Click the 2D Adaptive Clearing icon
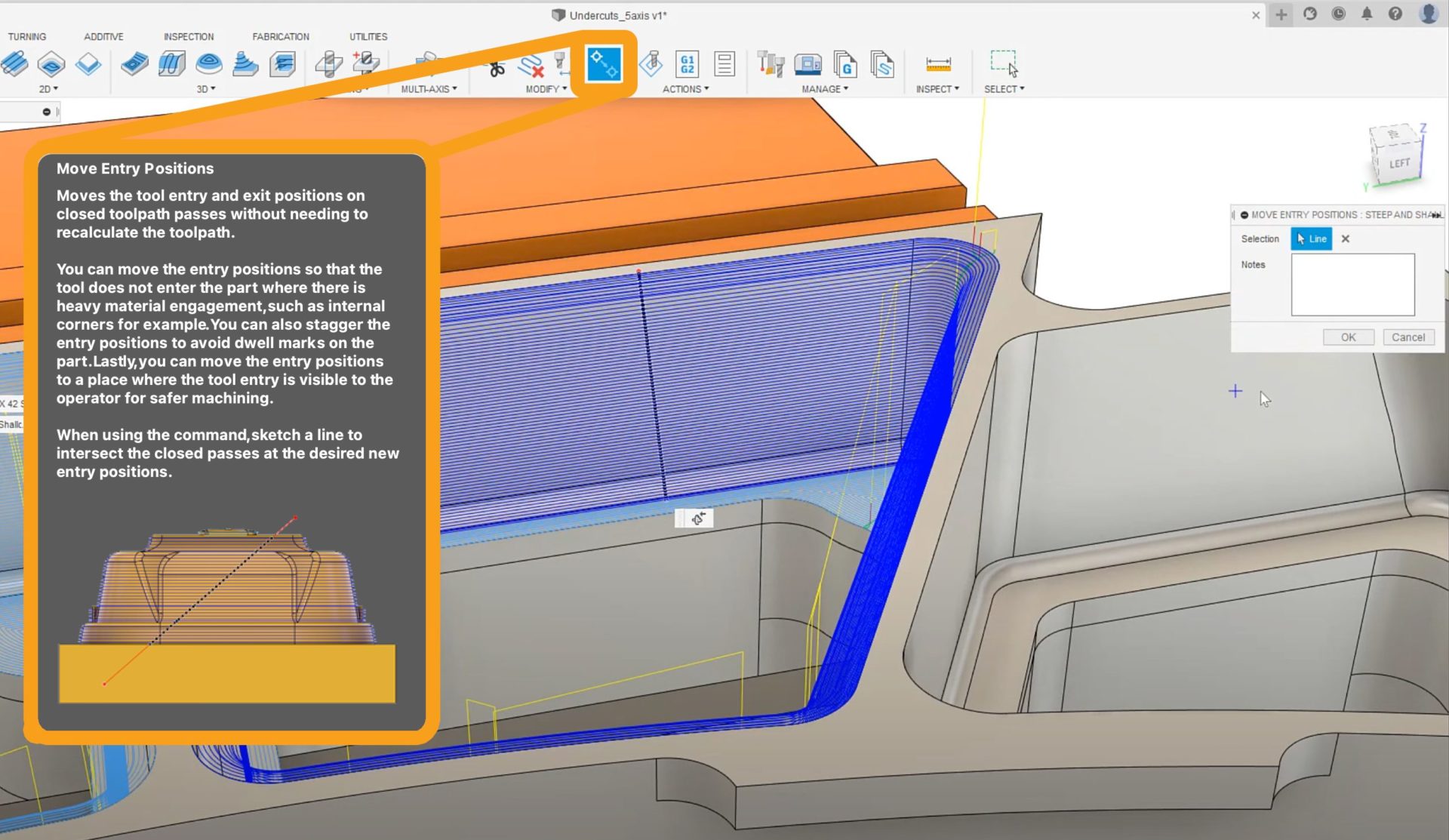Screen dimensions: 1449x840 (14, 64)
